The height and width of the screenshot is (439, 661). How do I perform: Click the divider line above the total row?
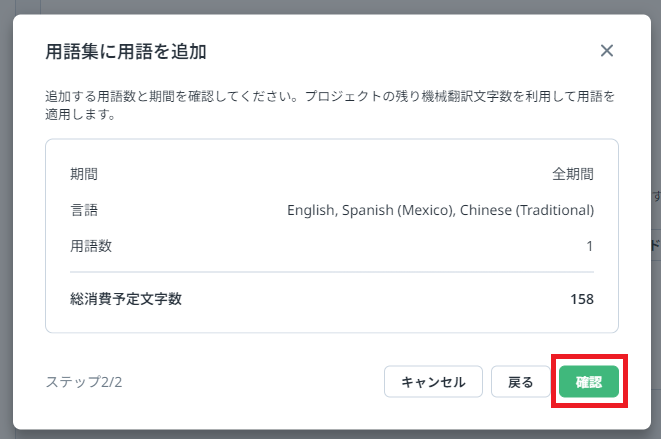[x=332, y=270]
